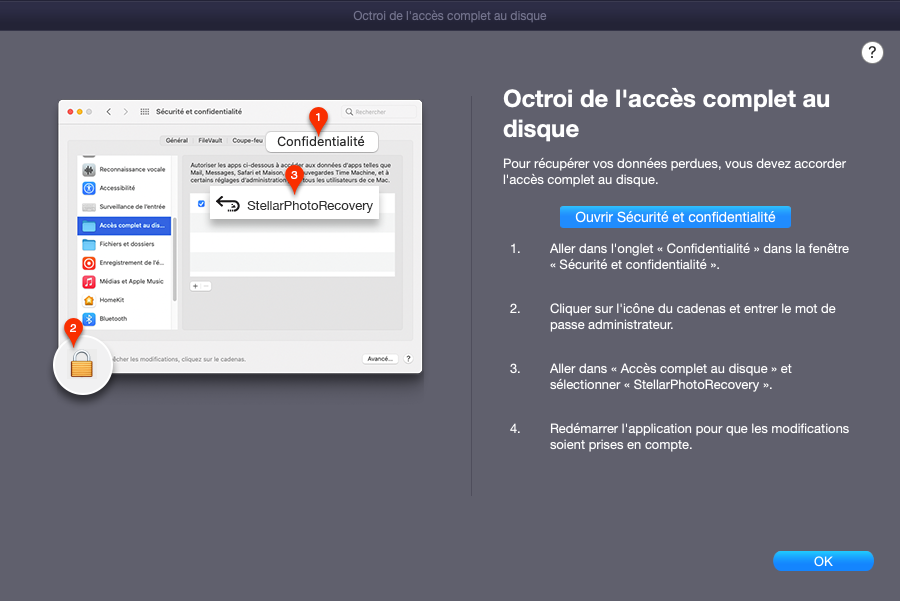Click the HomeKit house icon
The height and width of the screenshot is (601, 900).
tap(88, 300)
